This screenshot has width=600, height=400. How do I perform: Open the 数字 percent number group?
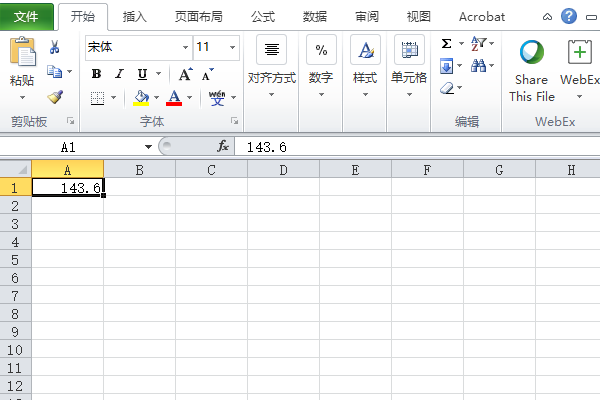[321, 66]
